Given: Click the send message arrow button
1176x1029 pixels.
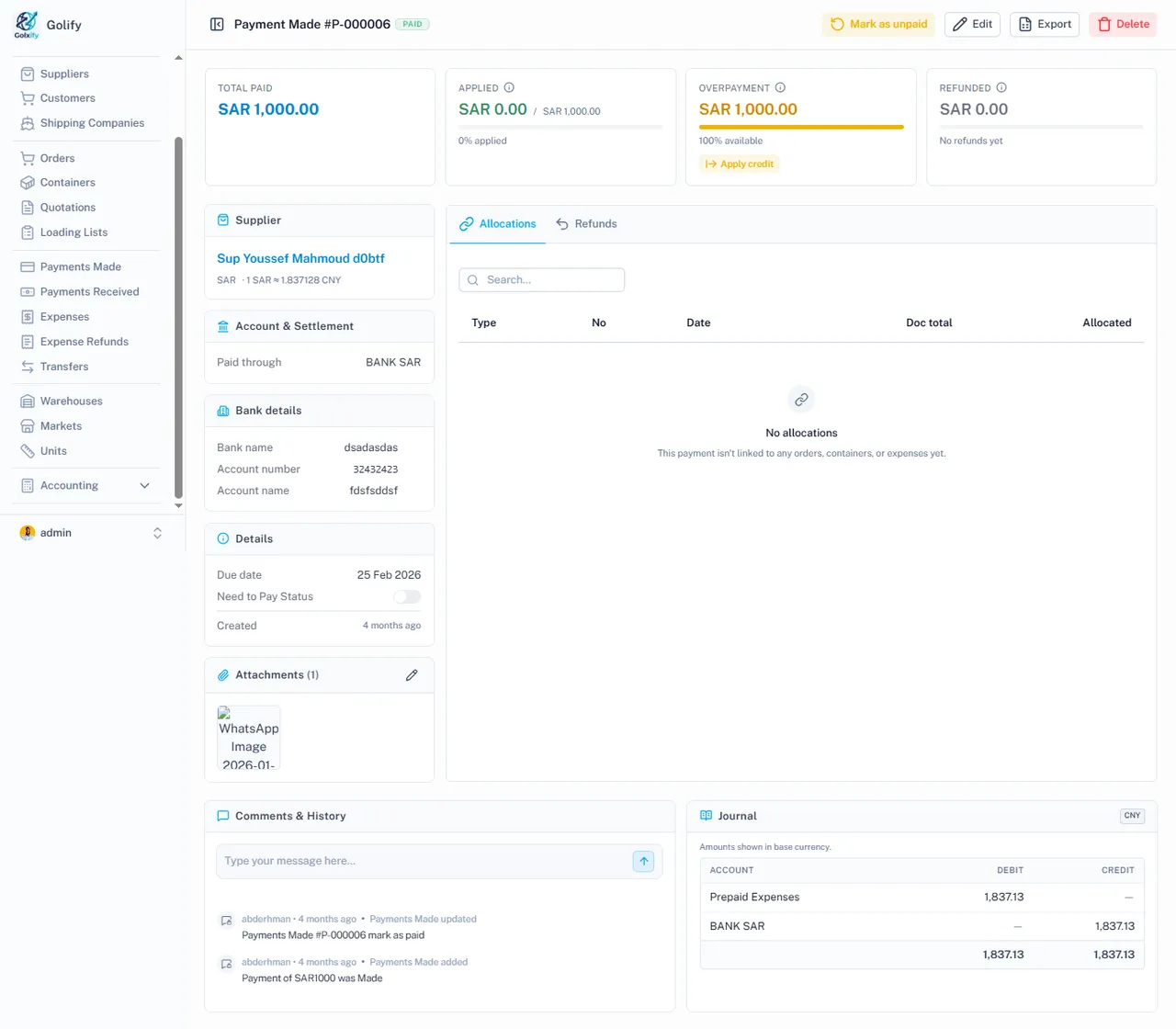Looking at the screenshot, I should (644, 862).
